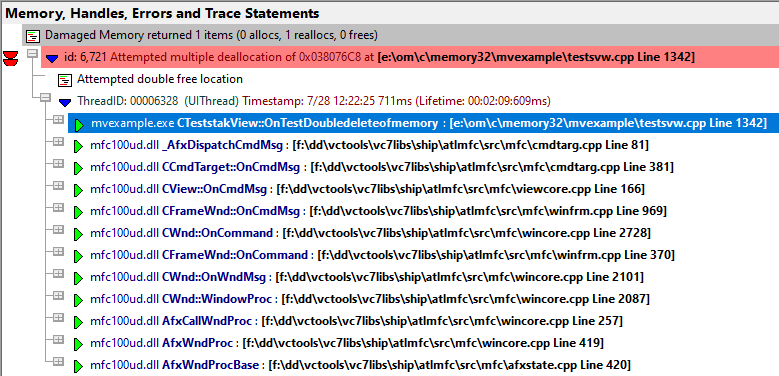Select the viewcore.cpp Line 166 frame
The width and height of the screenshot is (779, 376).
click(368, 189)
